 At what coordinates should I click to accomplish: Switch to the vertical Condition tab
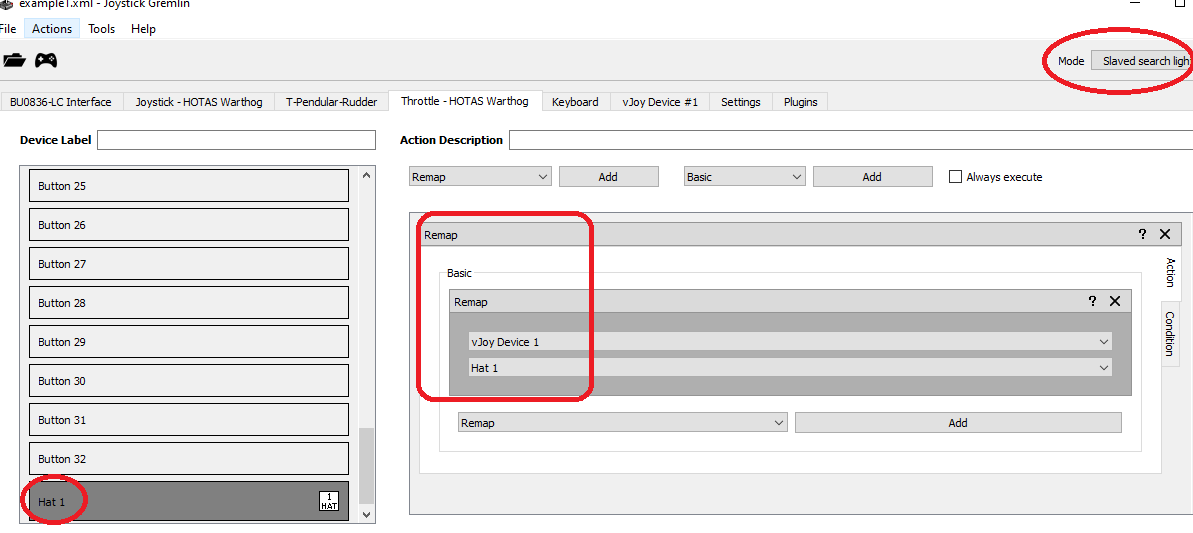click(x=1170, y=334)
